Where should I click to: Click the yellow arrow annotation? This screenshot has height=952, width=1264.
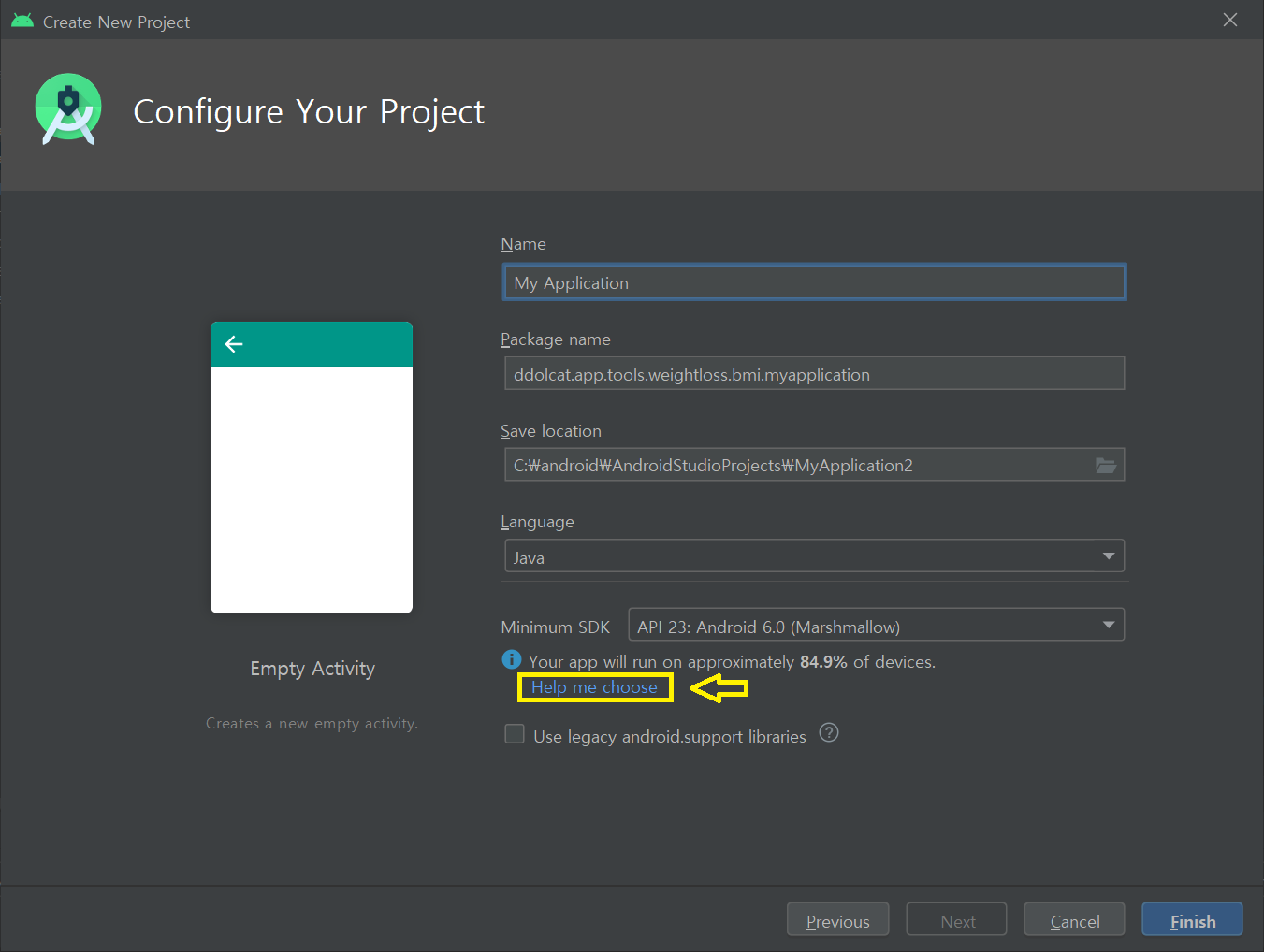(719, 688)
